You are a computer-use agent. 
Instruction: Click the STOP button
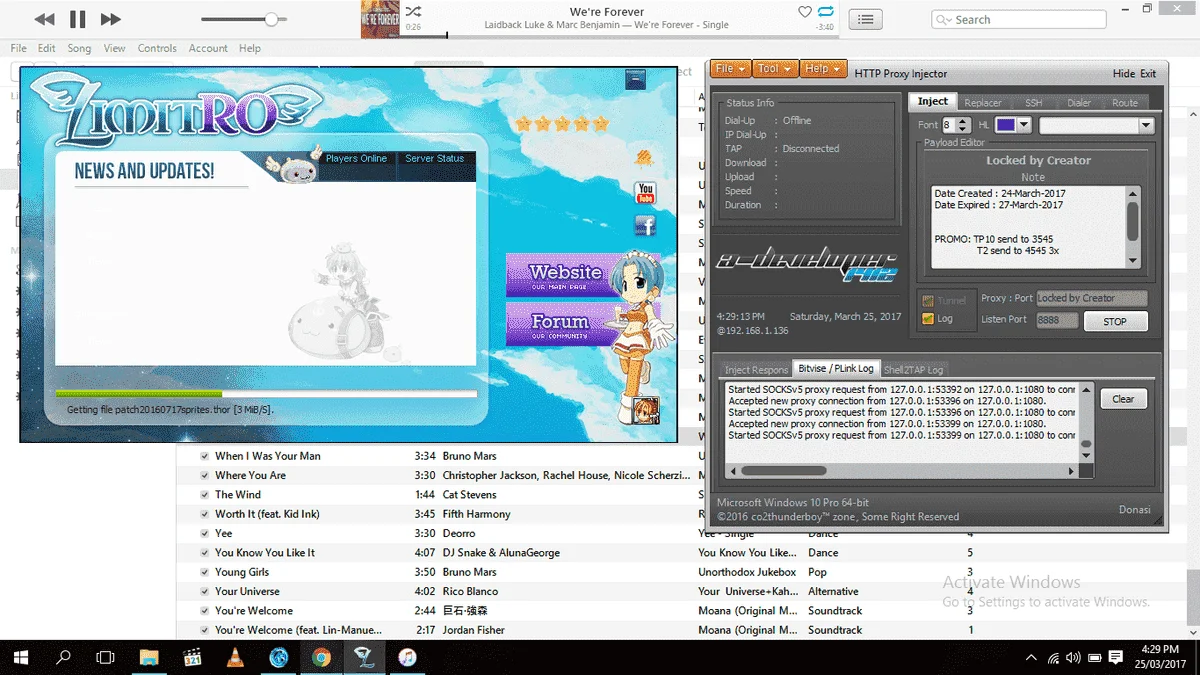click(1115, 321)
